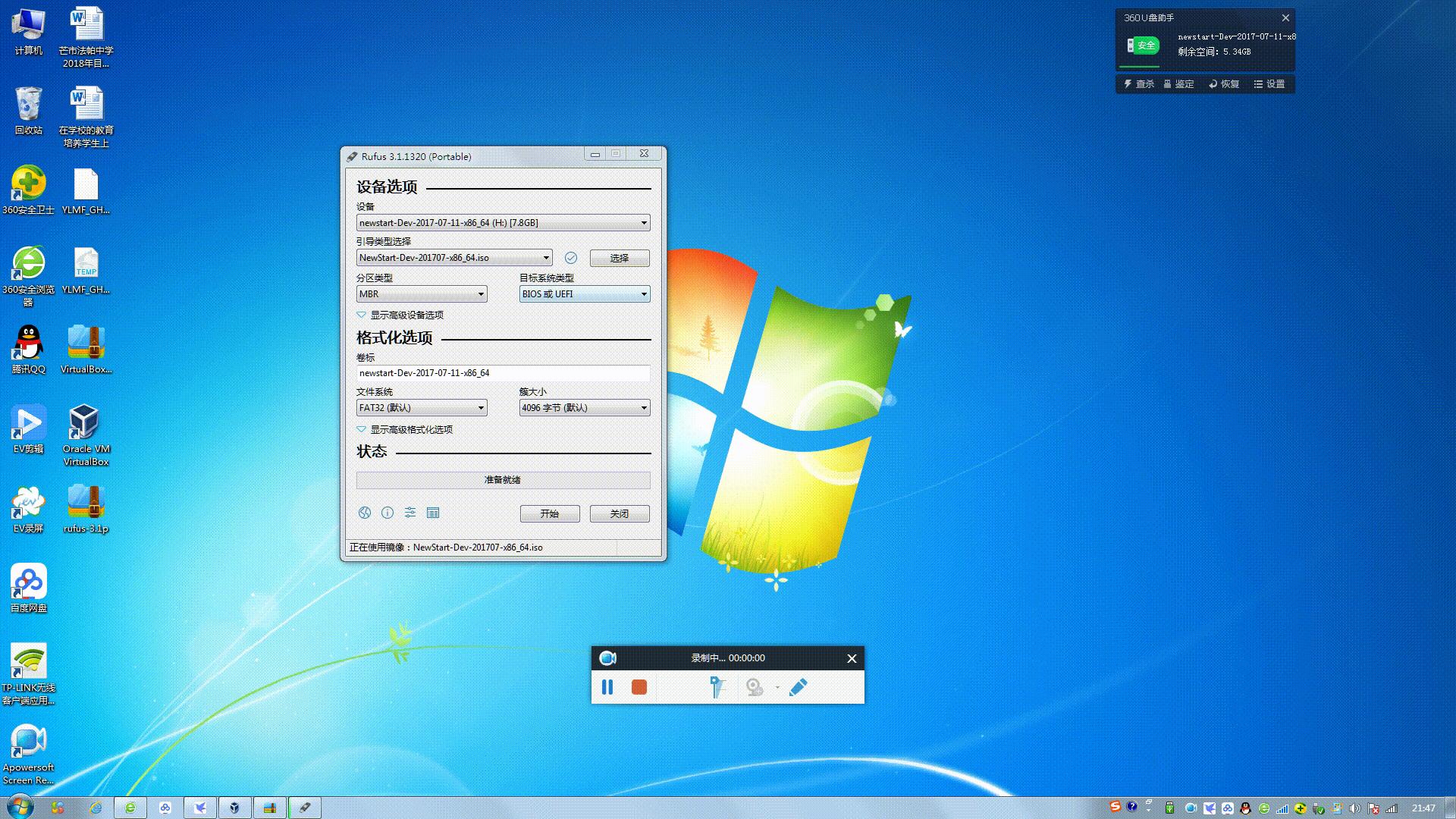Click the ISO checksum checkmark icon

(571, 258)
